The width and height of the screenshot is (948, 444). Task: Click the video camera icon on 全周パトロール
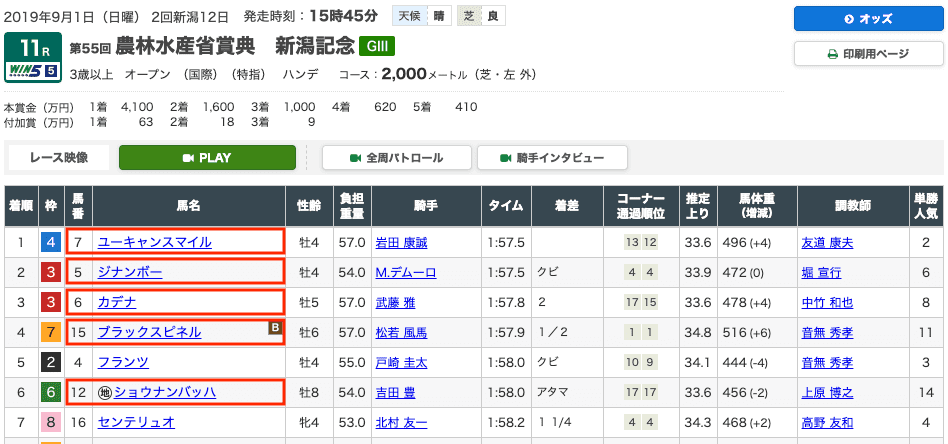coord(355,158)
